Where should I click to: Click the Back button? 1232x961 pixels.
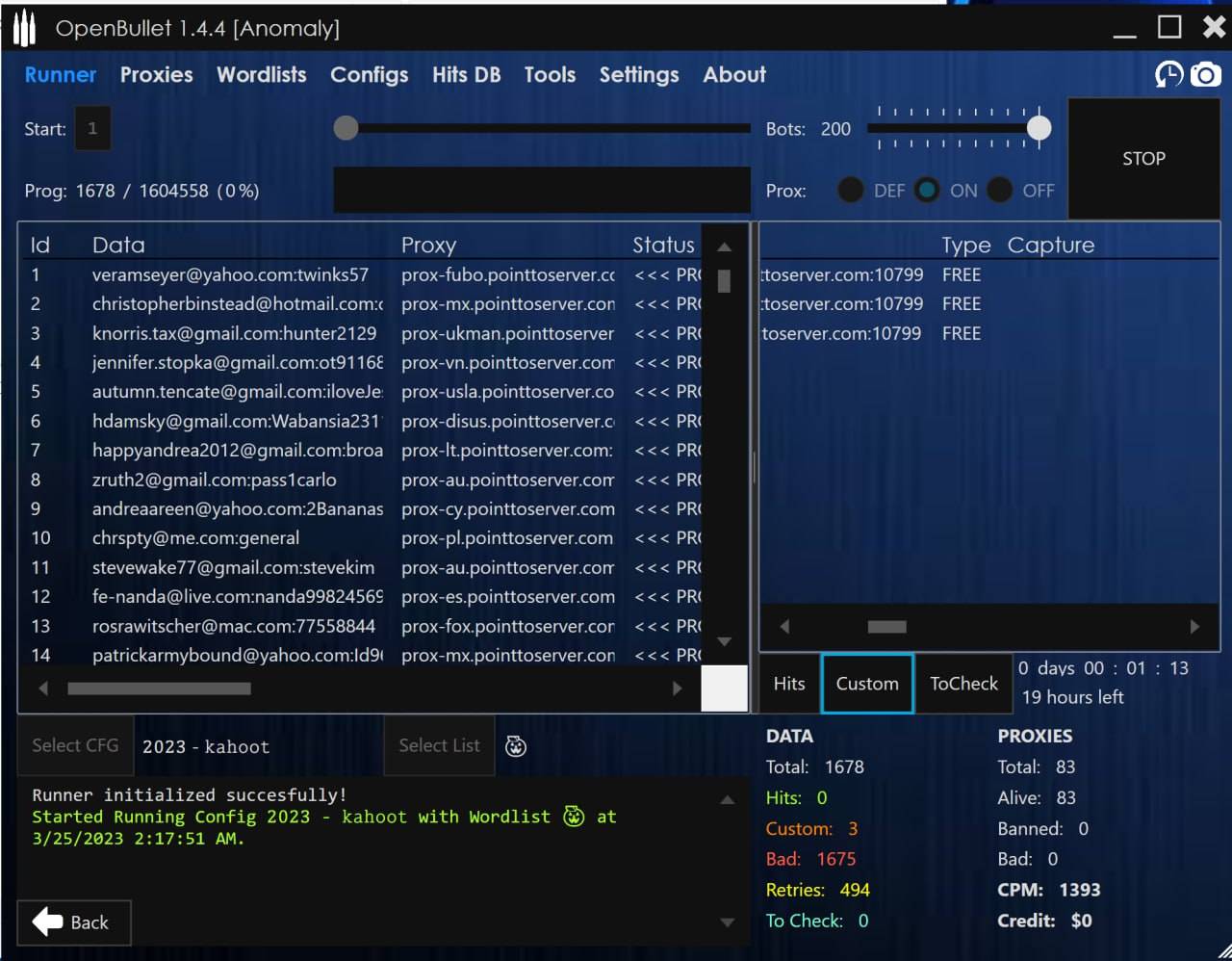73,922
